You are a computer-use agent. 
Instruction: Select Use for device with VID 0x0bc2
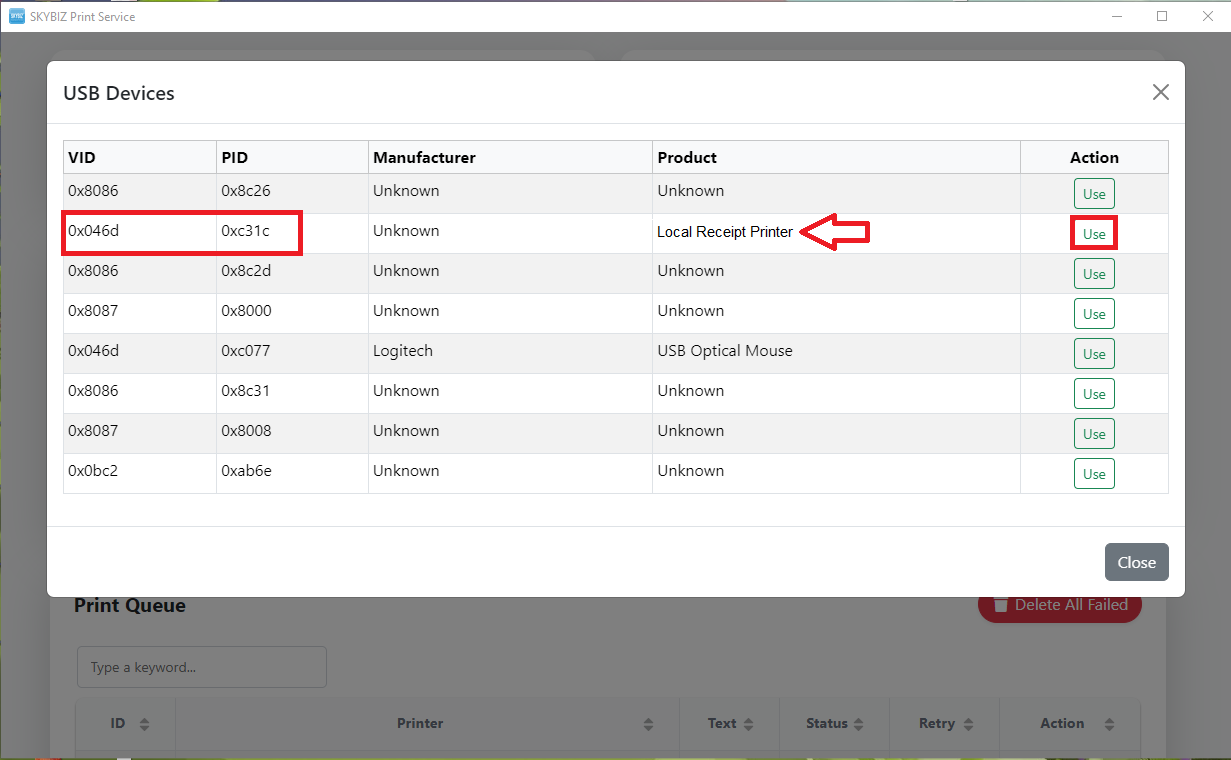coord(1094,474)
